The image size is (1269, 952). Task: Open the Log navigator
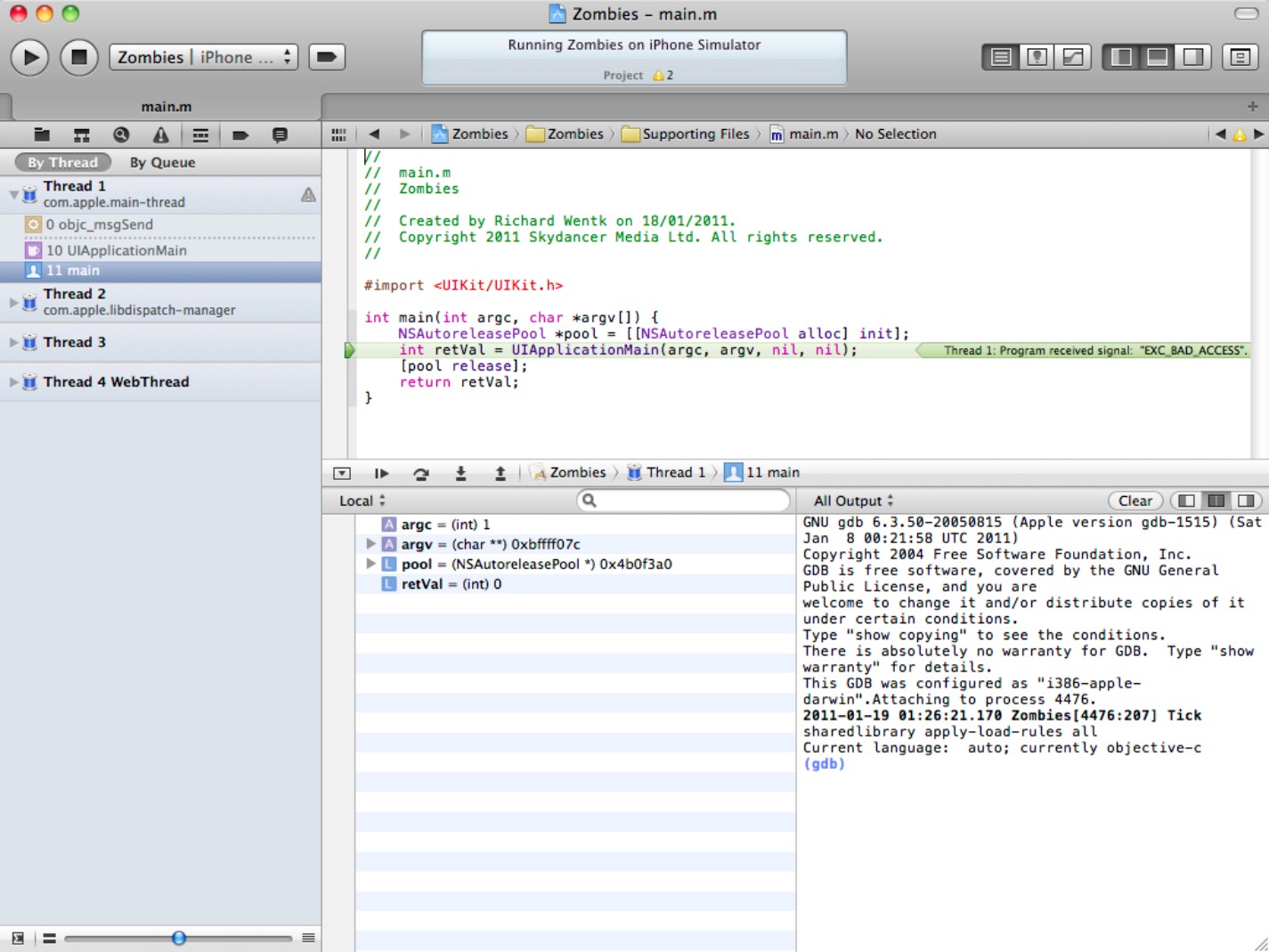280,134
